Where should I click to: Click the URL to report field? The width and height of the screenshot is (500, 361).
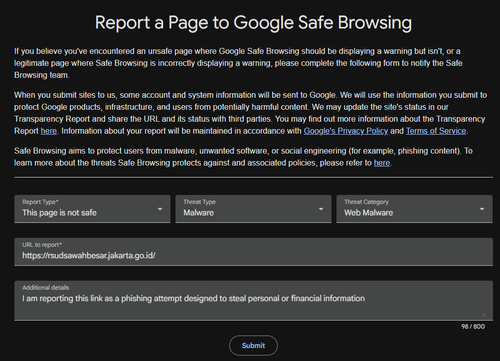(253, 252)
